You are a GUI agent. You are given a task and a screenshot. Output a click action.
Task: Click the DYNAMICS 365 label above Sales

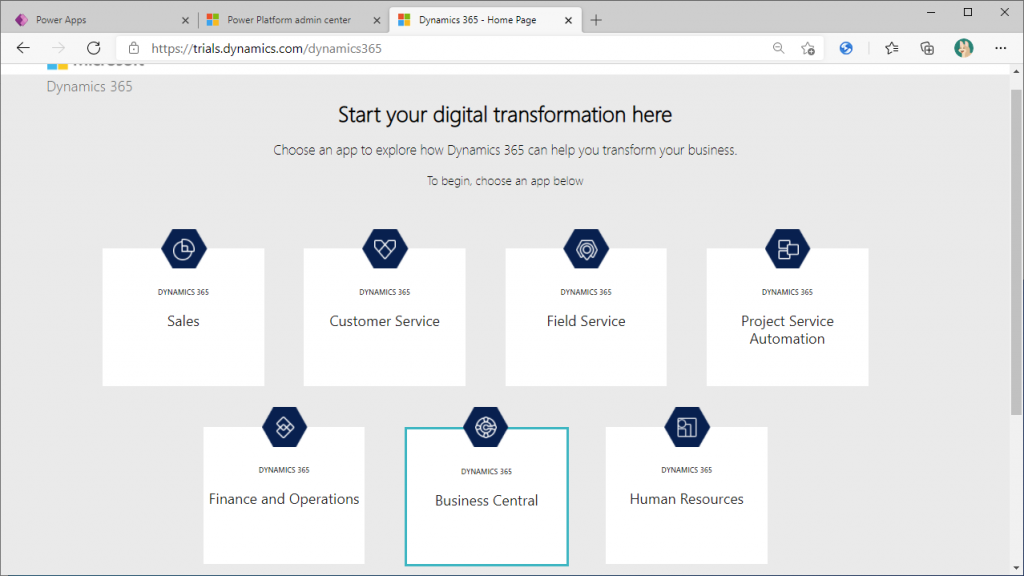pyautogui.click(x=184, y=292)
